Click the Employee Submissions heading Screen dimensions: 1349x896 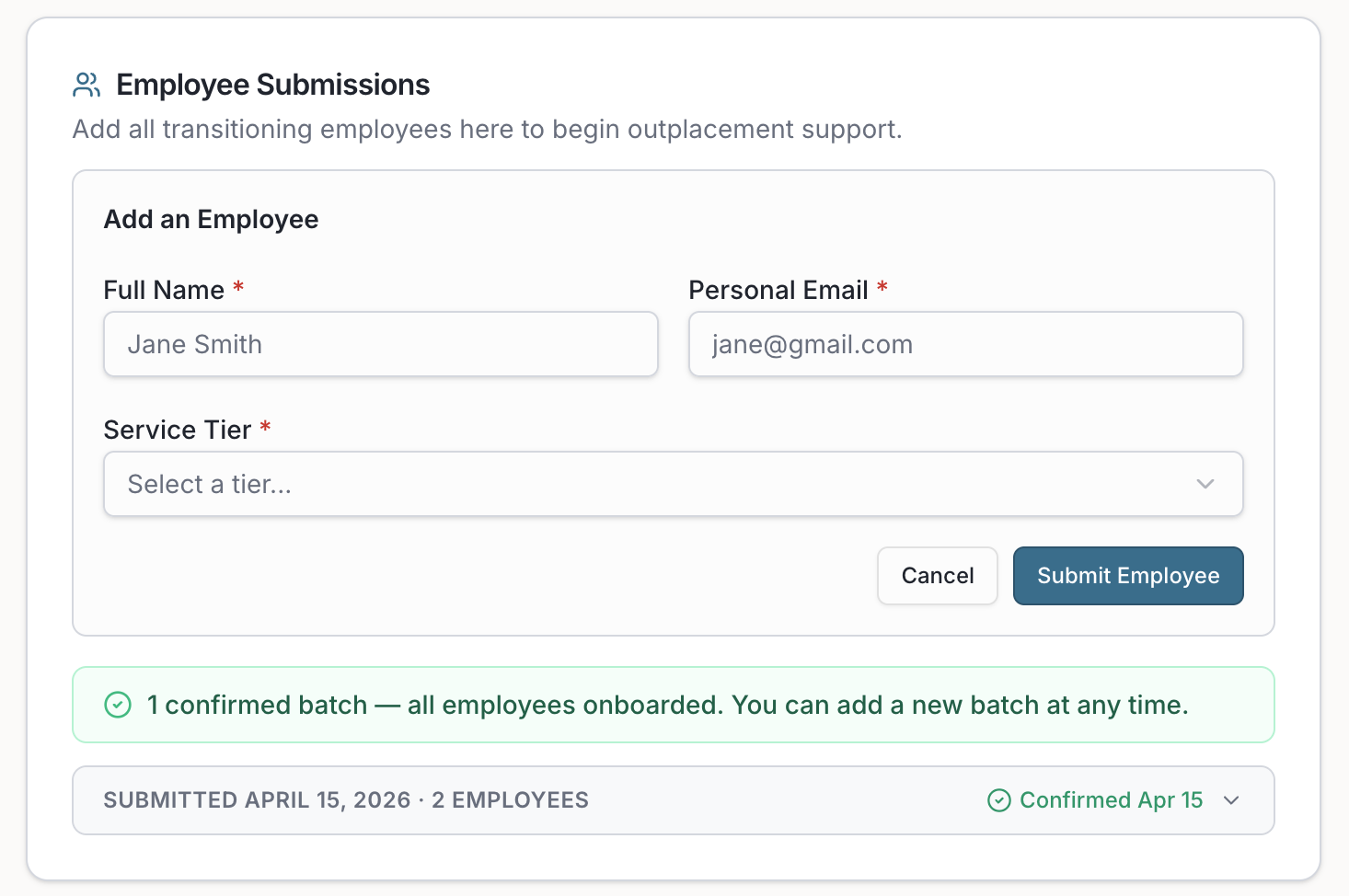coord(272,86)
